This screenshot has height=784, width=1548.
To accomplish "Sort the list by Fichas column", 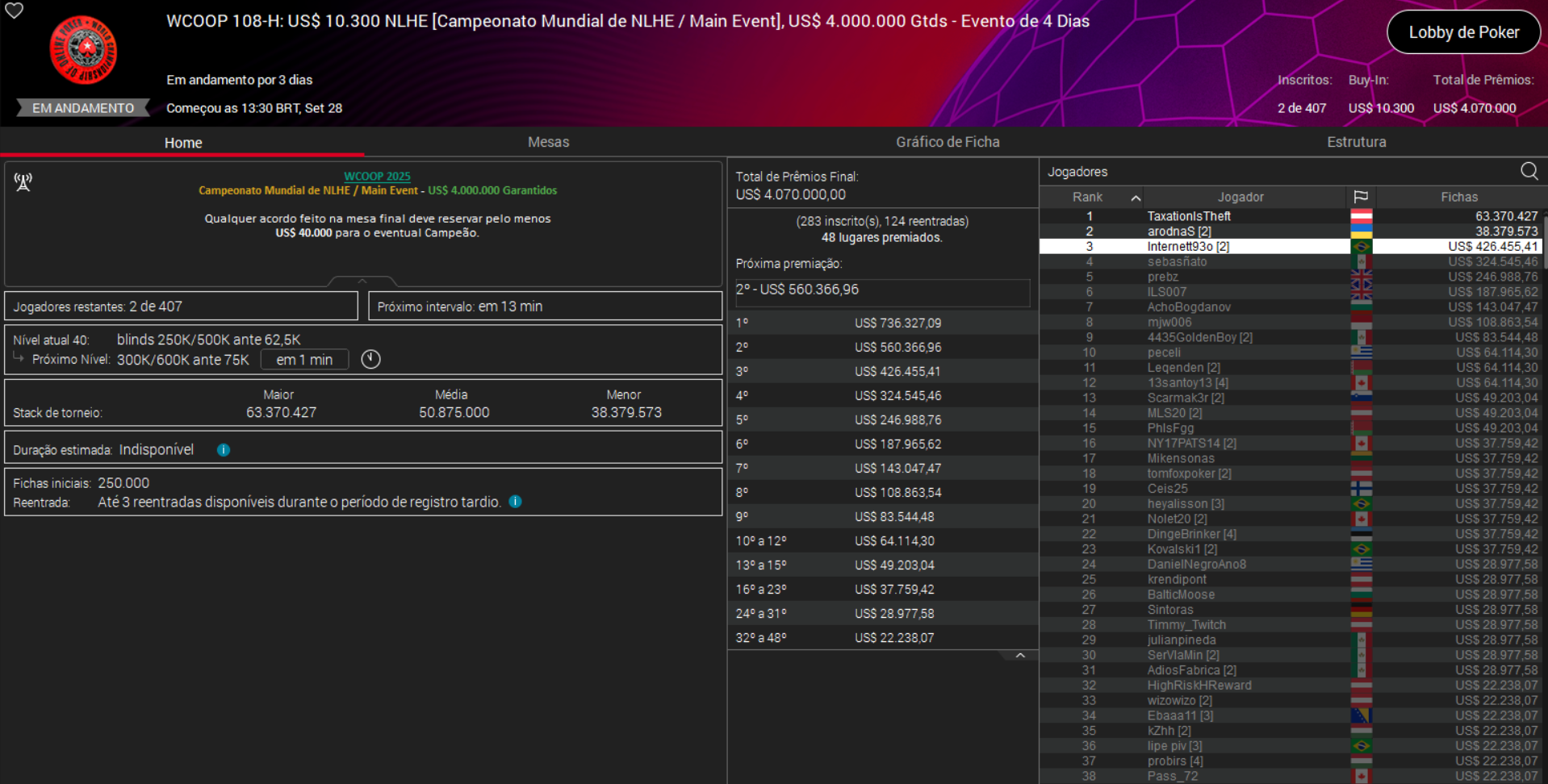I will point(1459,197).
